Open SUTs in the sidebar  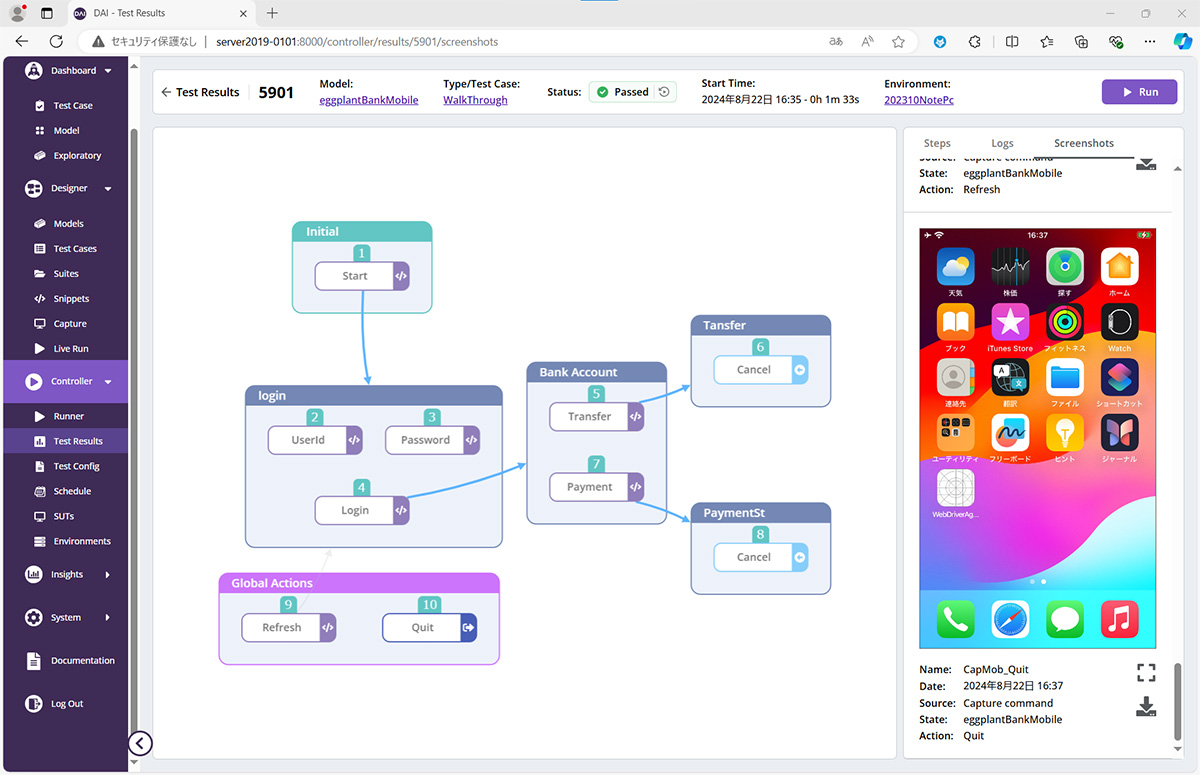[63, 516]
